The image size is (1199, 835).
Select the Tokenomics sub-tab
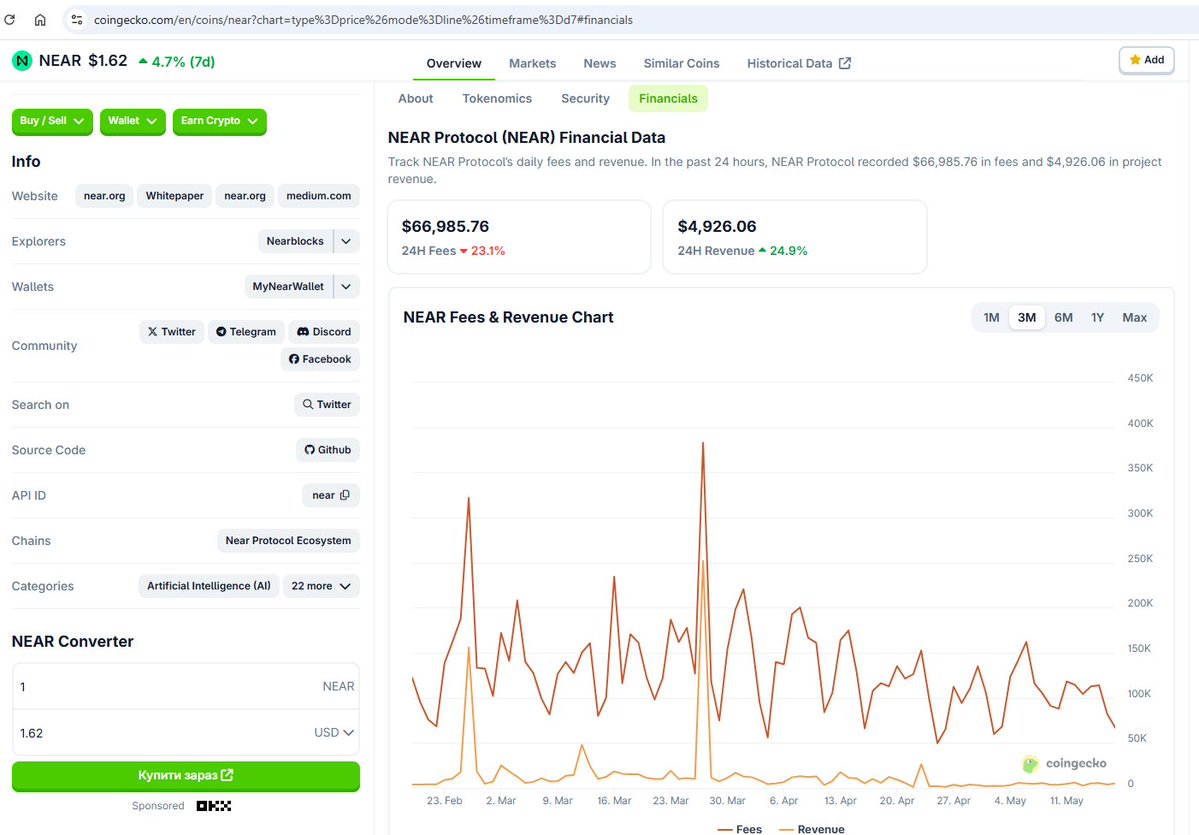coord(497,99)
